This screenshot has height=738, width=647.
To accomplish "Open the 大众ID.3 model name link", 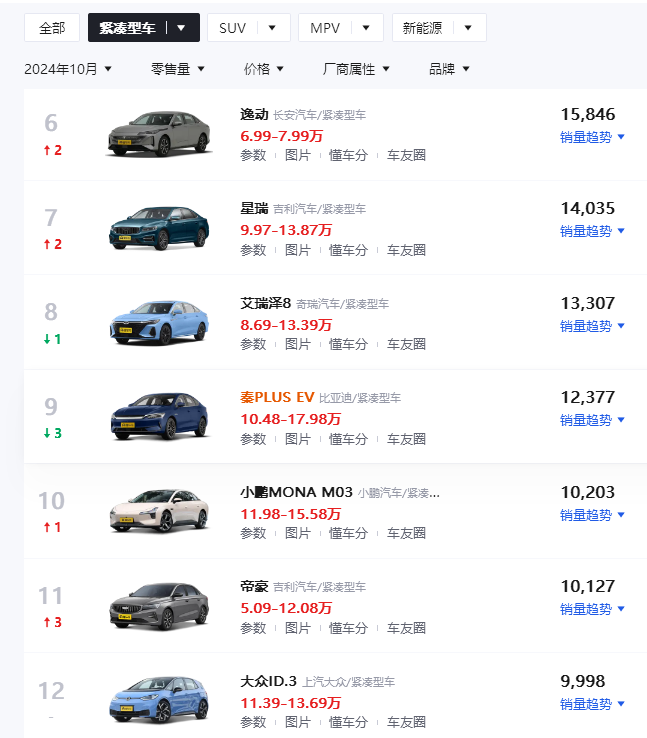I will [268, 681].
